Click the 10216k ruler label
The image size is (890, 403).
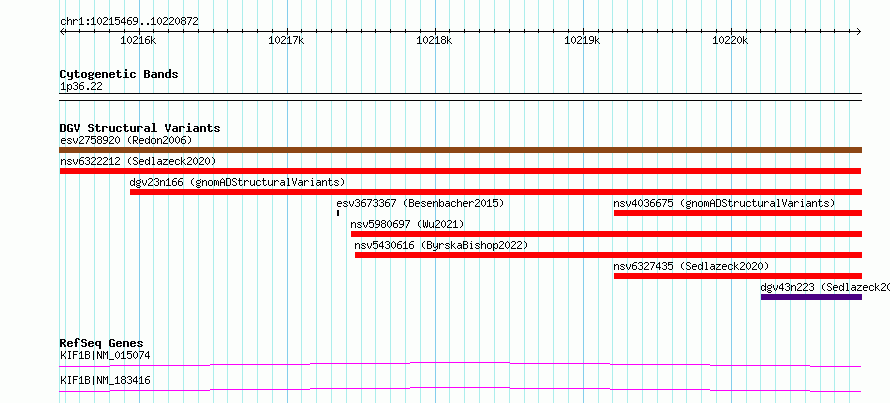[x=138, y=40]
